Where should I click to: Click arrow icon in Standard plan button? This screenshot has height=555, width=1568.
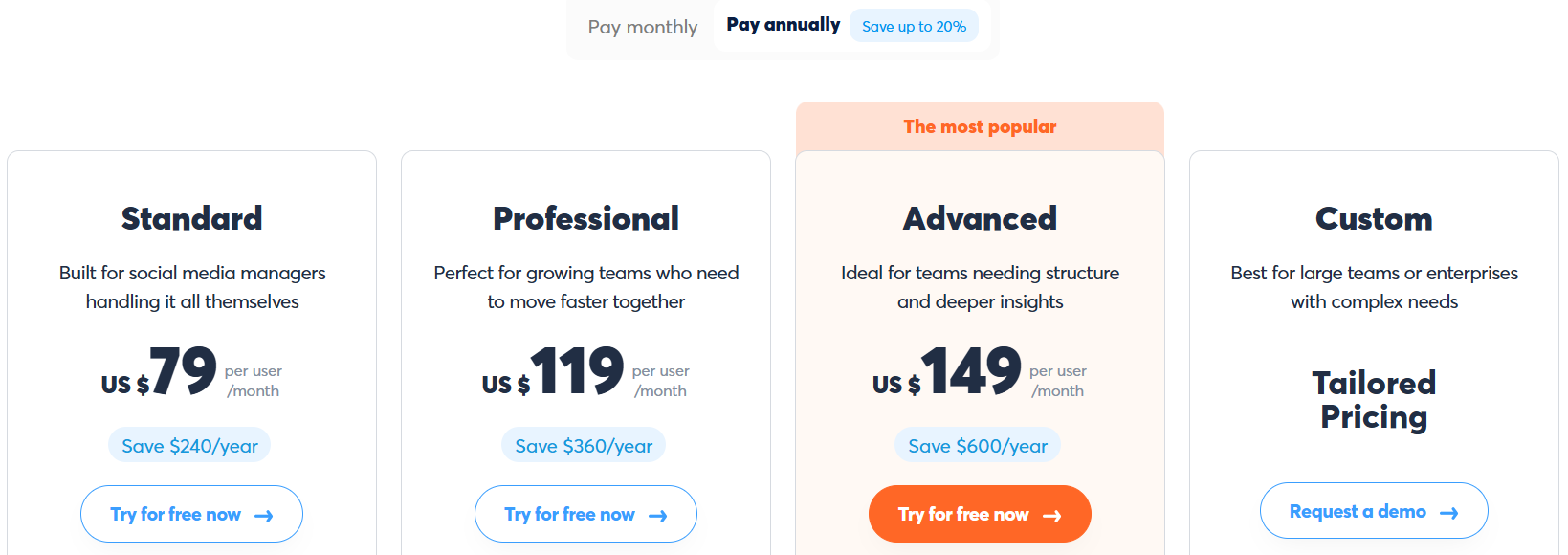tap(264, 516)
